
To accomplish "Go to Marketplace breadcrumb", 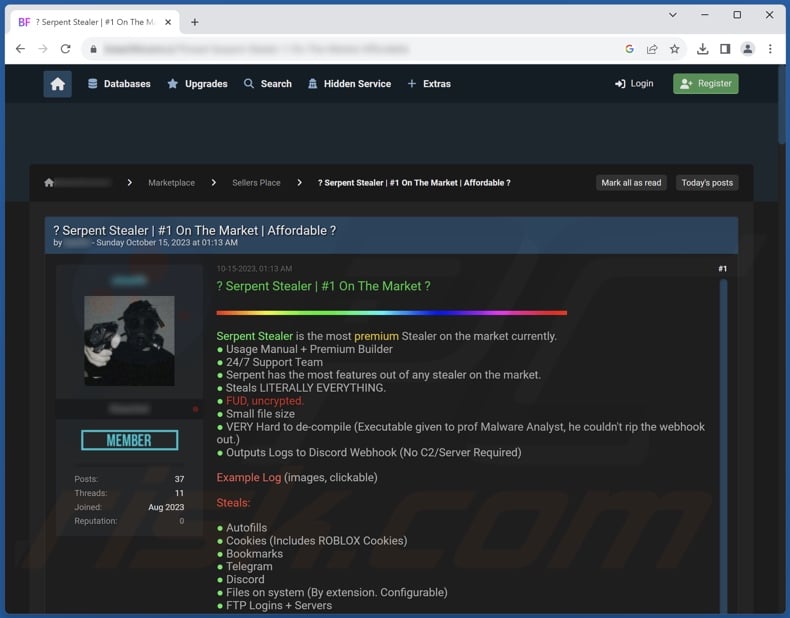I will coord(171,183).
